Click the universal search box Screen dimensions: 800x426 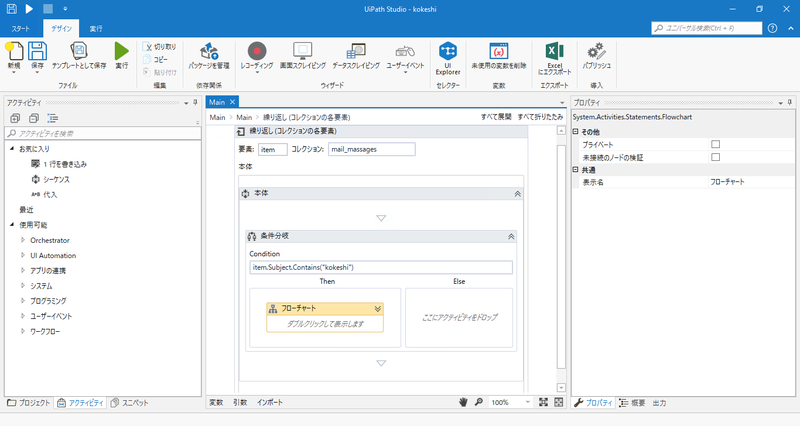707,28
